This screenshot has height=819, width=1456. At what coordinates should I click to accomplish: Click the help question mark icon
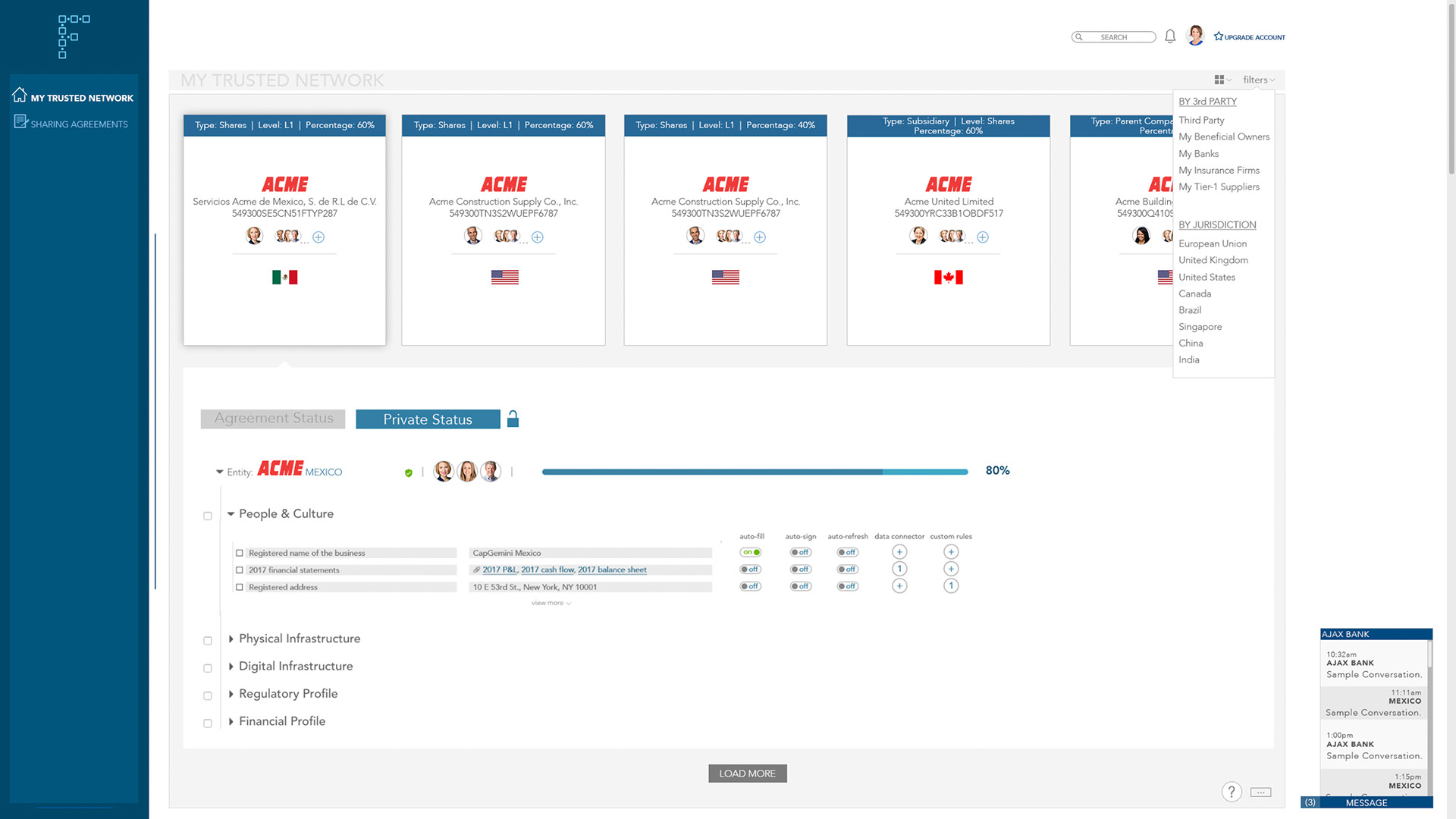pyautogui.click(x=1232, y=792)
